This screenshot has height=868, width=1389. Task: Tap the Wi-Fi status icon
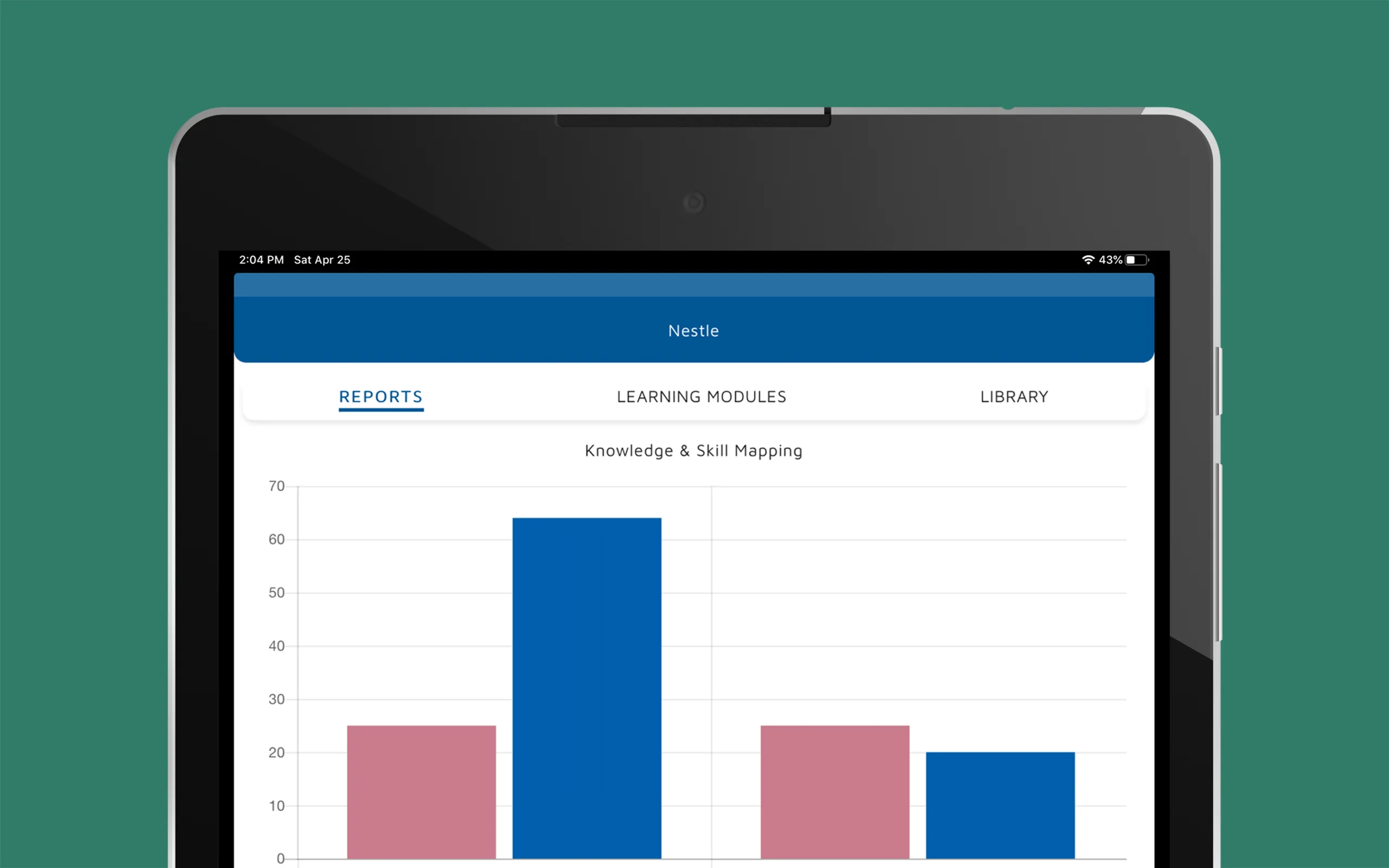(1087, 259)
